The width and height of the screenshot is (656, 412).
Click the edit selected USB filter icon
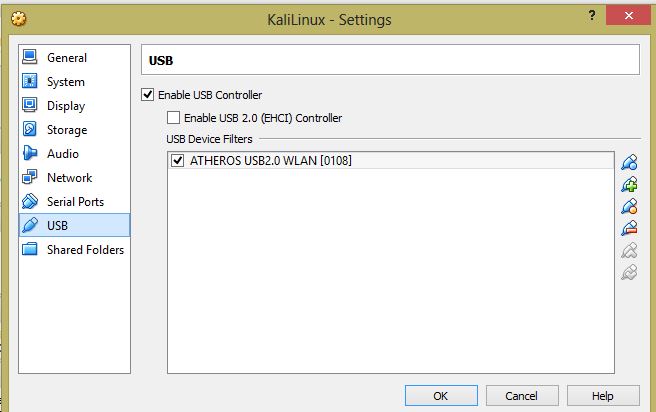tap(629, 206)
